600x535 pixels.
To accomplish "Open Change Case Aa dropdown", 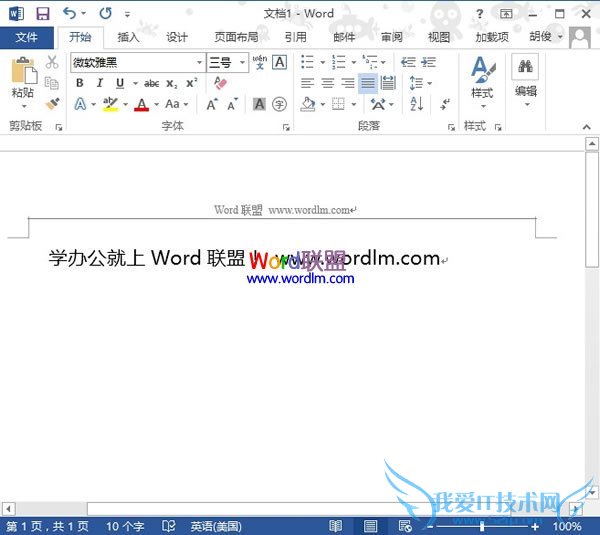I will 177,104.
